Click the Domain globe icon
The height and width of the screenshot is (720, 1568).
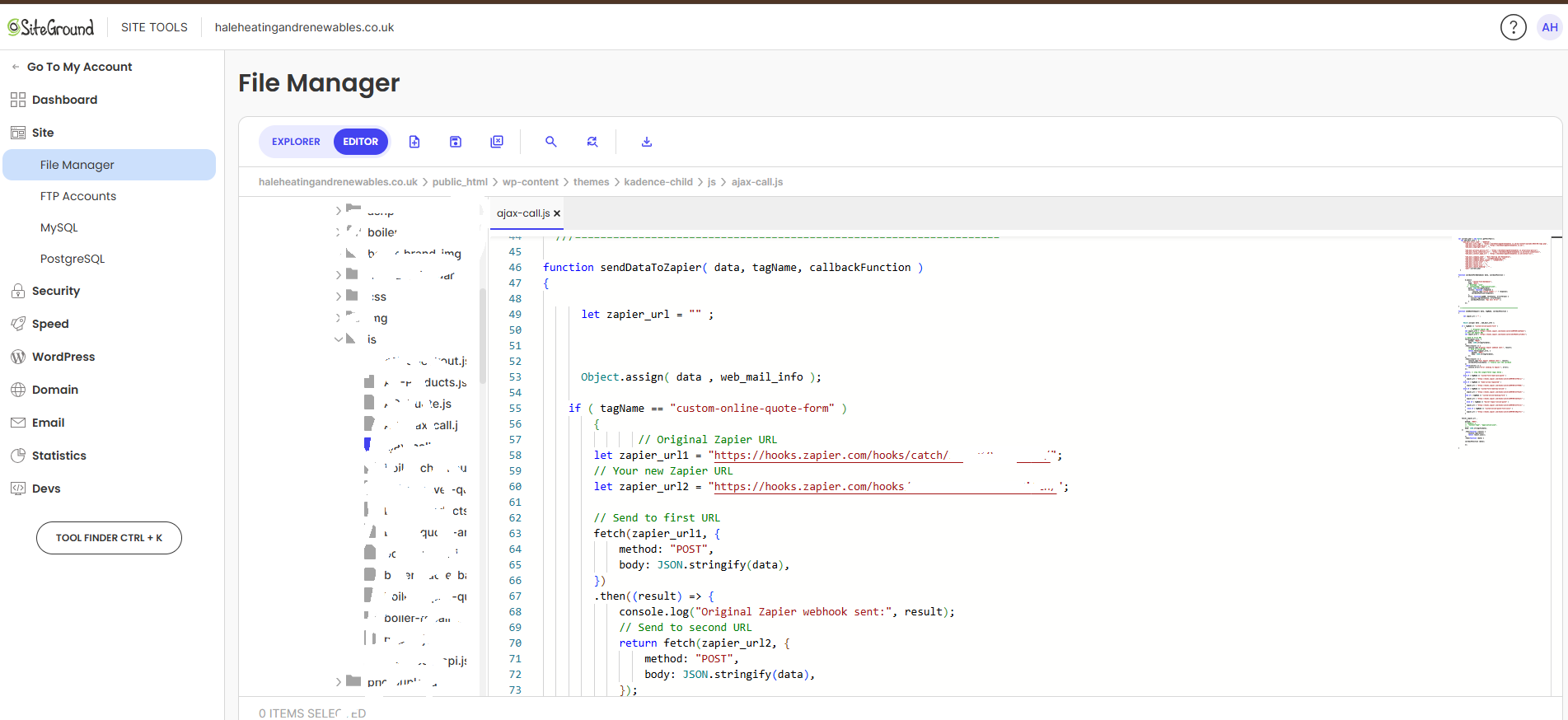click(18, 390)
